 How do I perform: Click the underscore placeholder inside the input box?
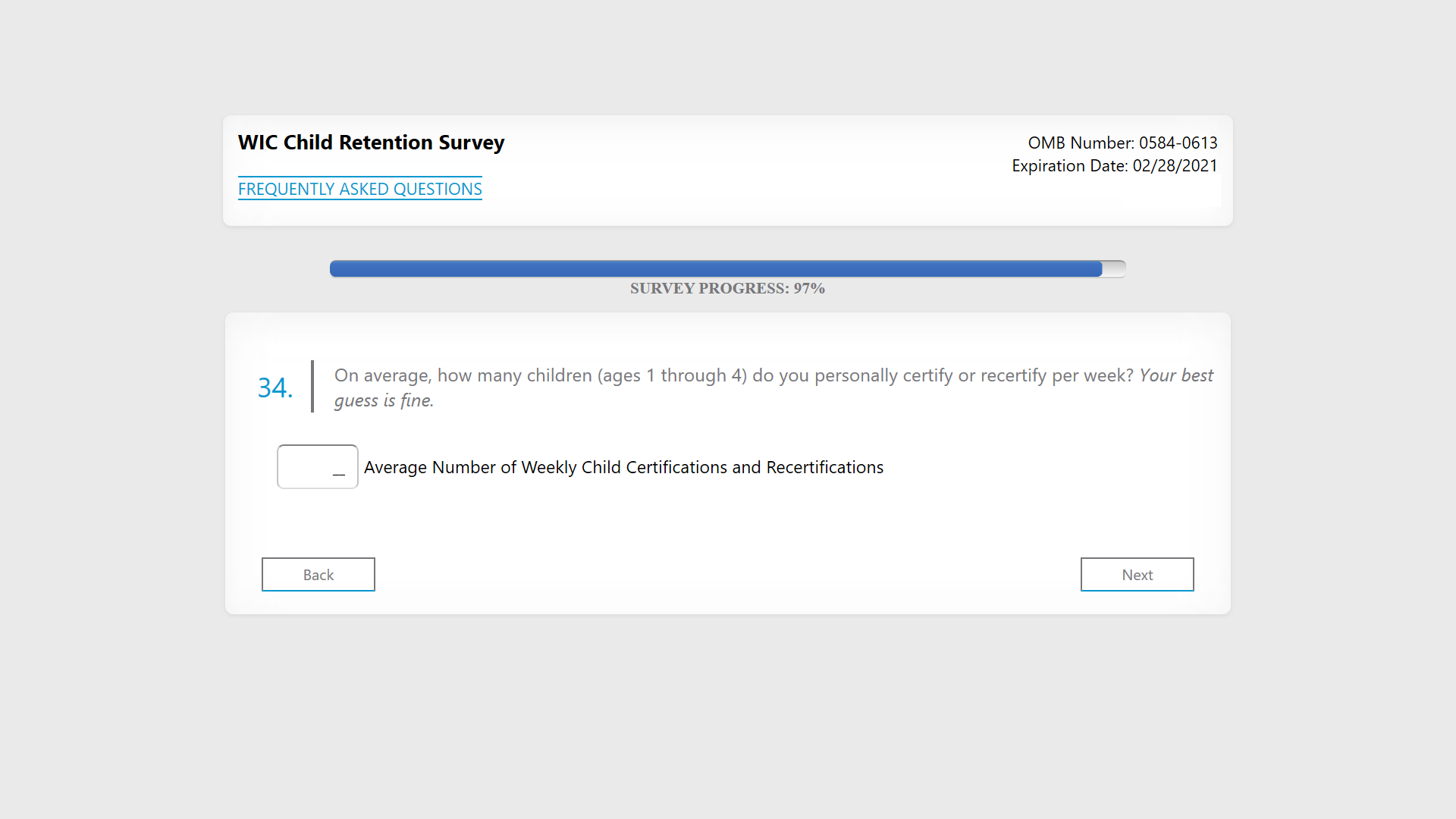tap(339, 473)
